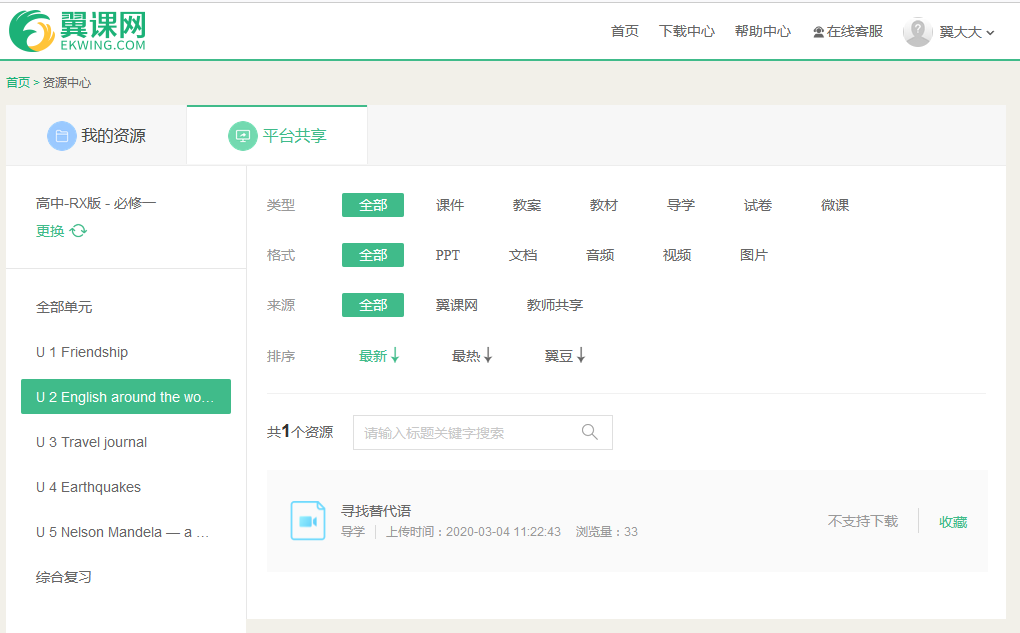The image size is (1020, 633).
Task: Click the 在线客服 headset icon
Action: point(818,32)
